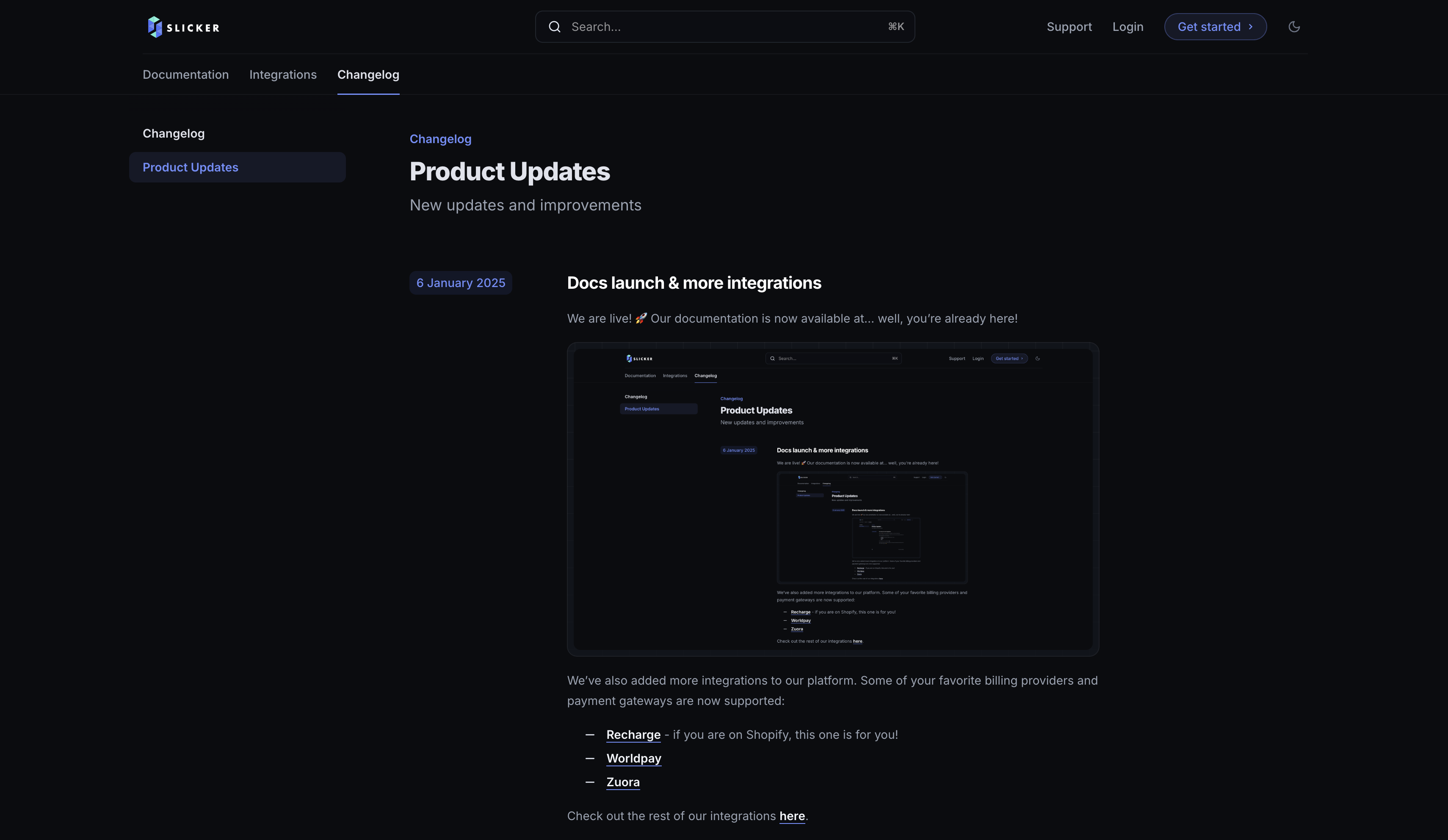The image size is (1448, 840).
Task: Open the Worldpay integration link
Action: [x=633, y=758]
